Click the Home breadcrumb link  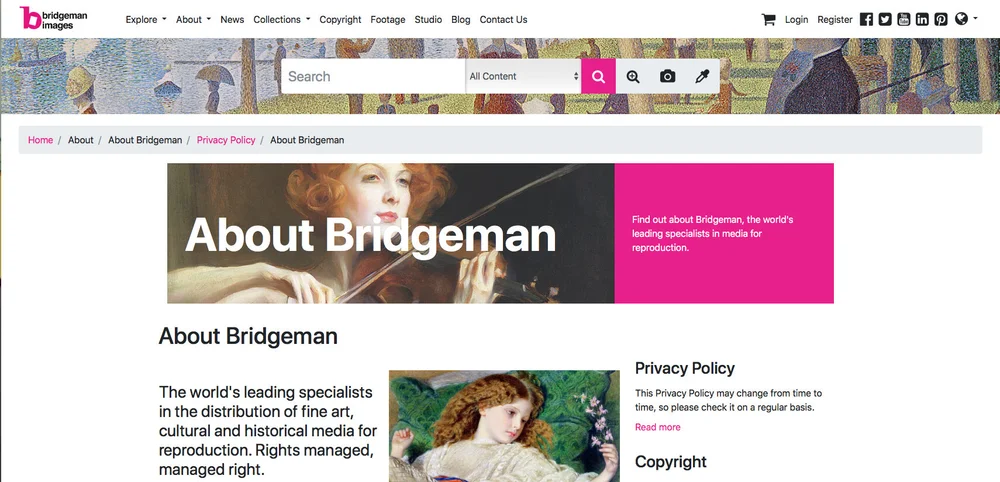coord(40,140)
